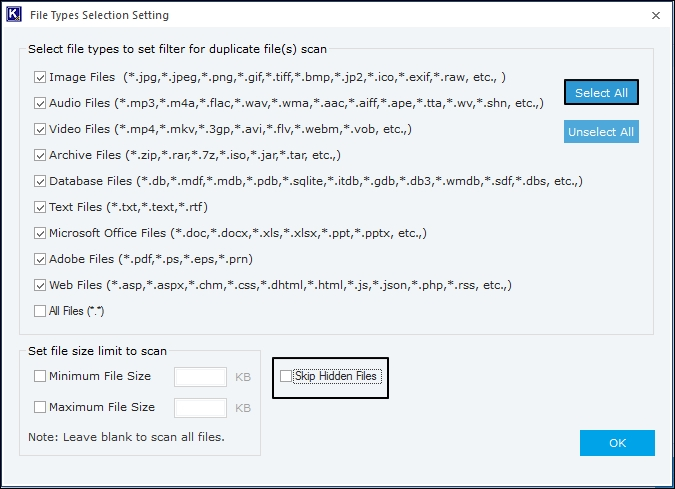Uncheck the Adobe Files checkbox

tap(40, 259)
